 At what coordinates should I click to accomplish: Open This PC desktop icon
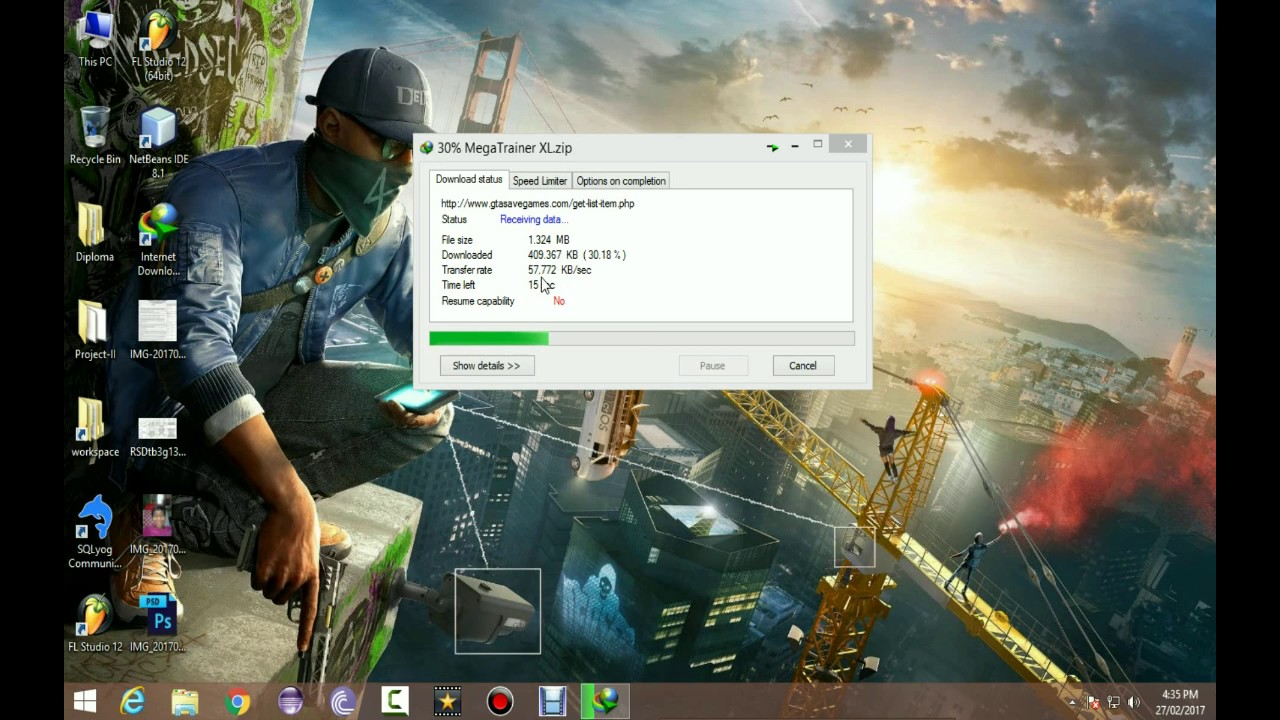tap(96, 40)
